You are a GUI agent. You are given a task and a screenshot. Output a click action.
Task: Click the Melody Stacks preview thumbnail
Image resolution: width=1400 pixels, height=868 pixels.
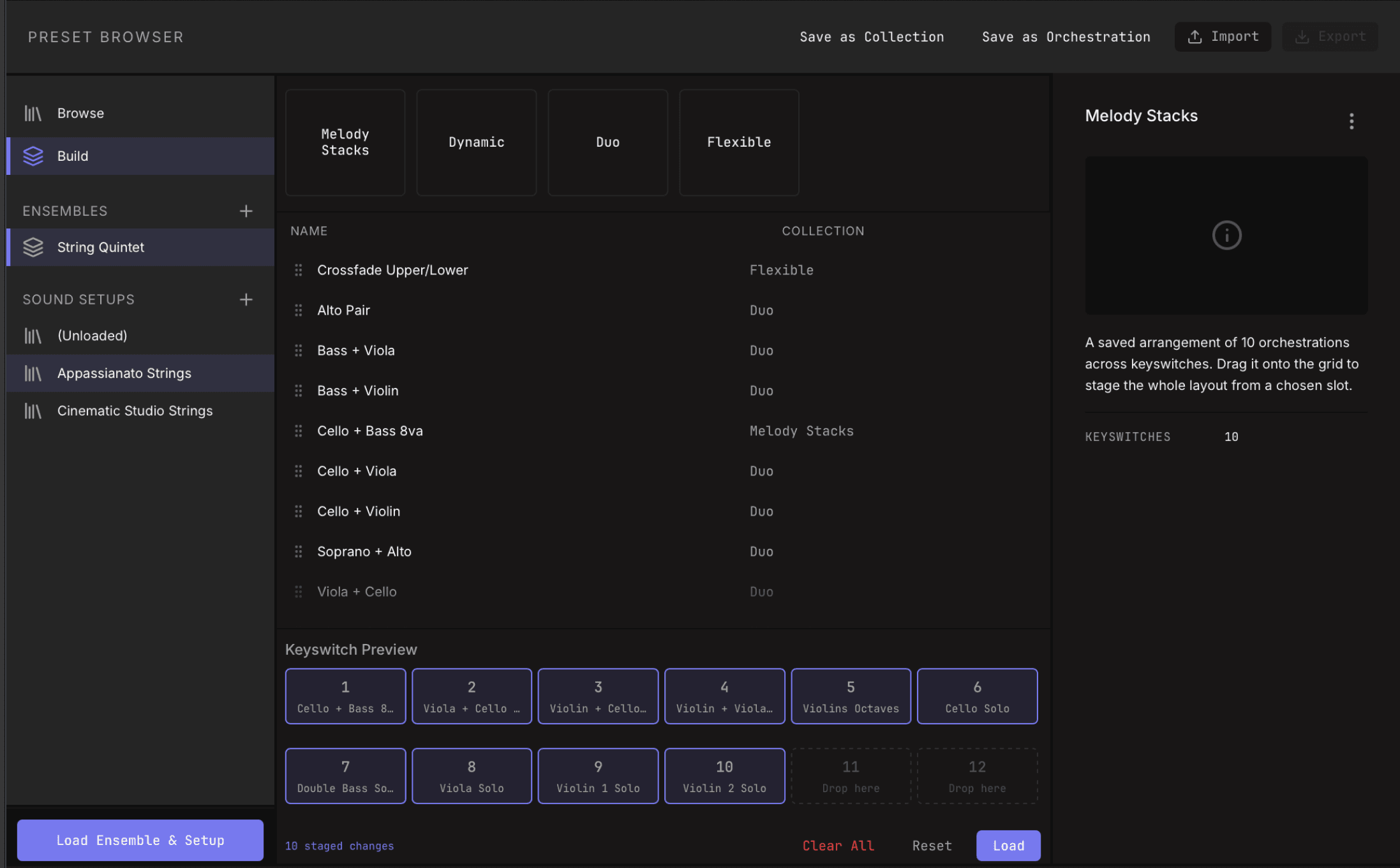(x=1226, y=235)
